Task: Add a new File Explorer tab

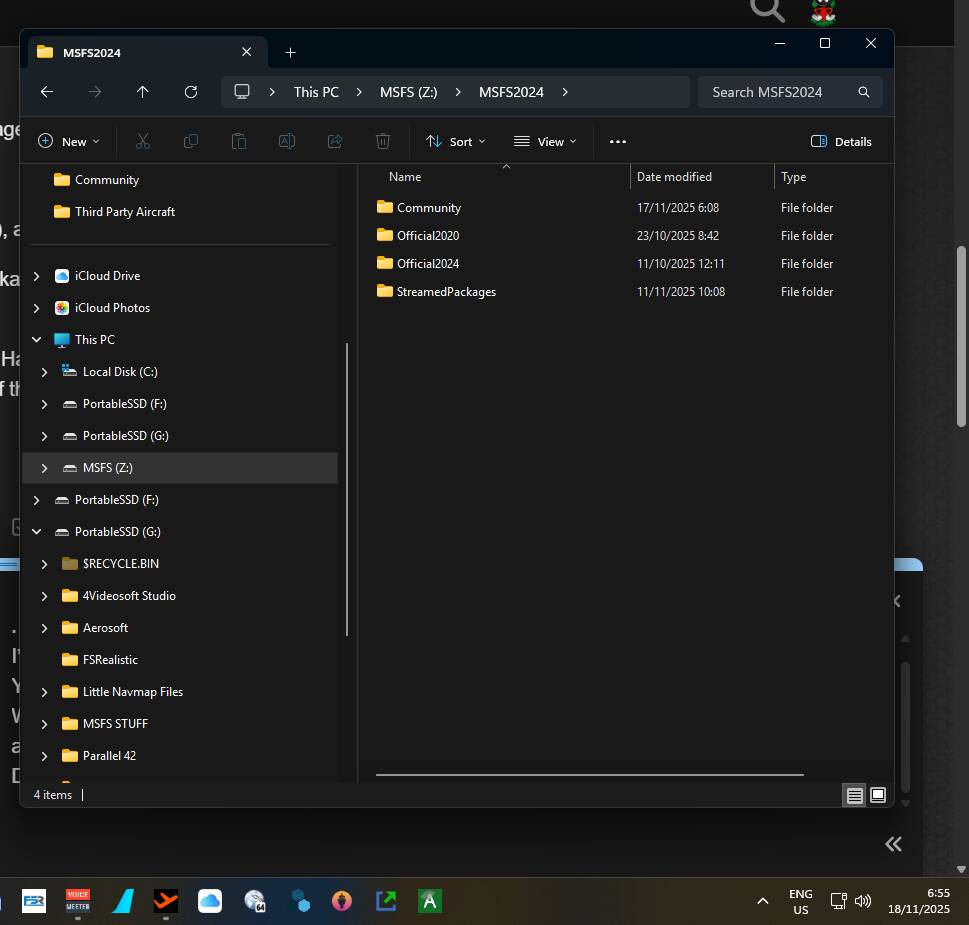Action: tap(290, 52)
